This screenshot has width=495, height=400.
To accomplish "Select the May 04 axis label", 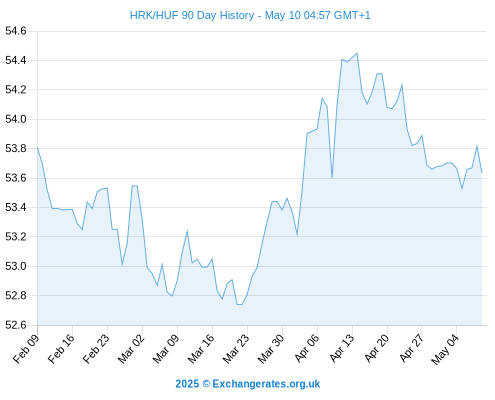I will [445, 349].
